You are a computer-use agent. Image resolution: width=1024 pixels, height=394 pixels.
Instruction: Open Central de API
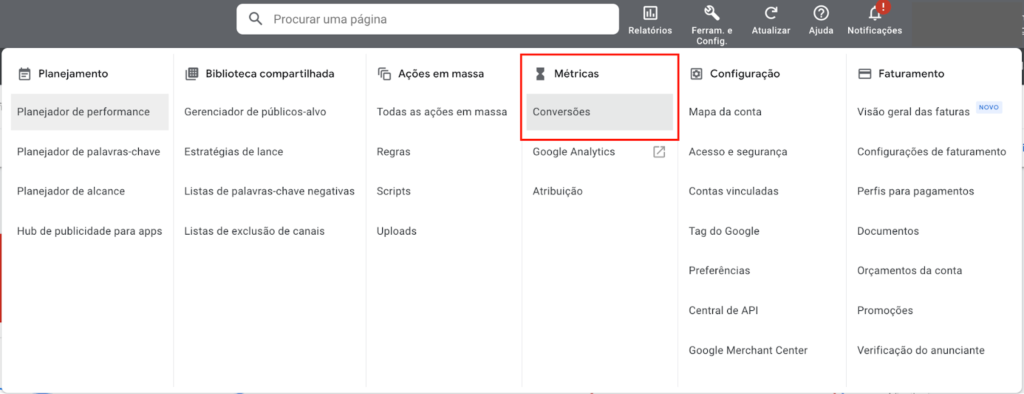[x=723, y=310]
